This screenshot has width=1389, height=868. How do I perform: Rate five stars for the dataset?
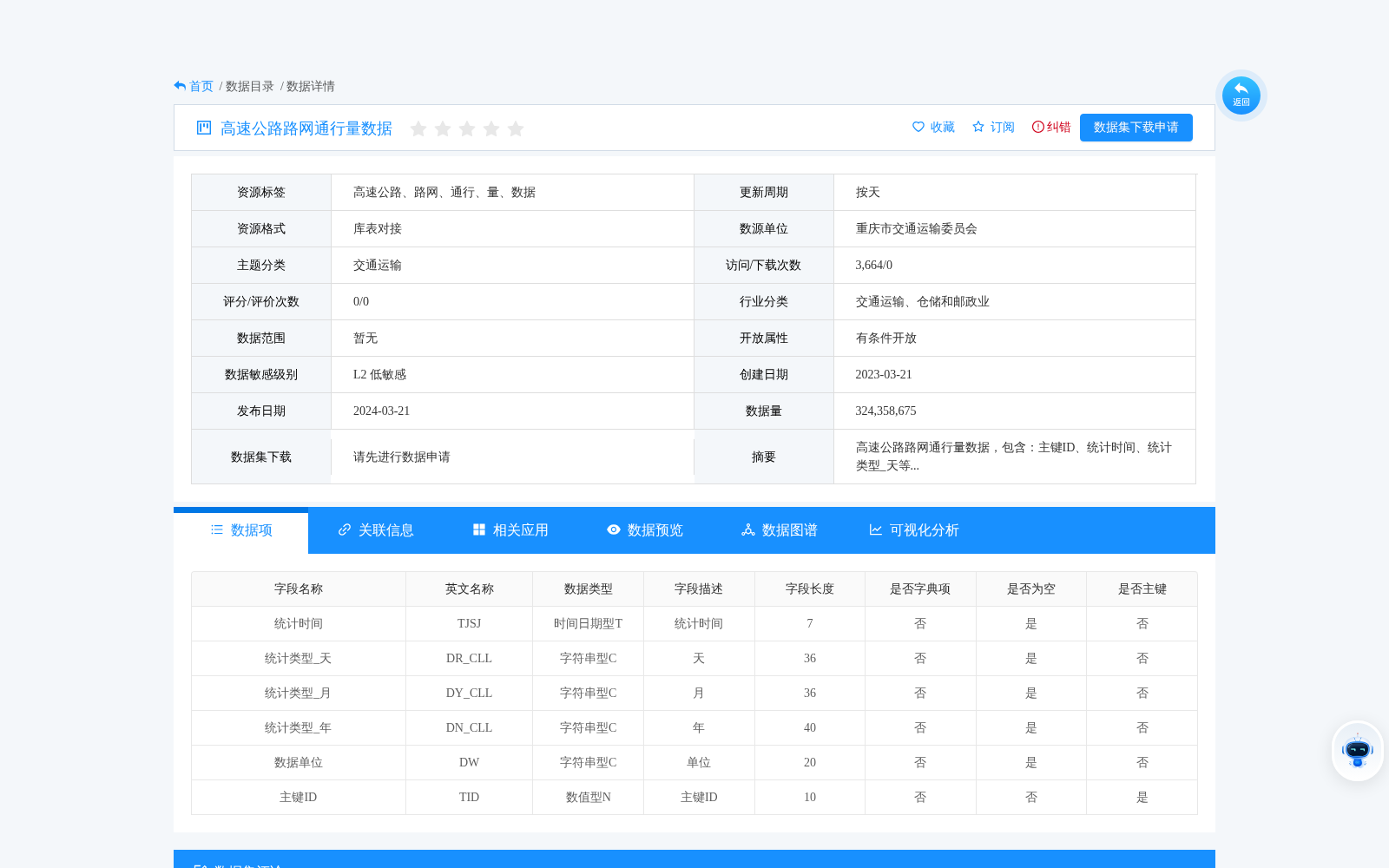tap(516, 128)
